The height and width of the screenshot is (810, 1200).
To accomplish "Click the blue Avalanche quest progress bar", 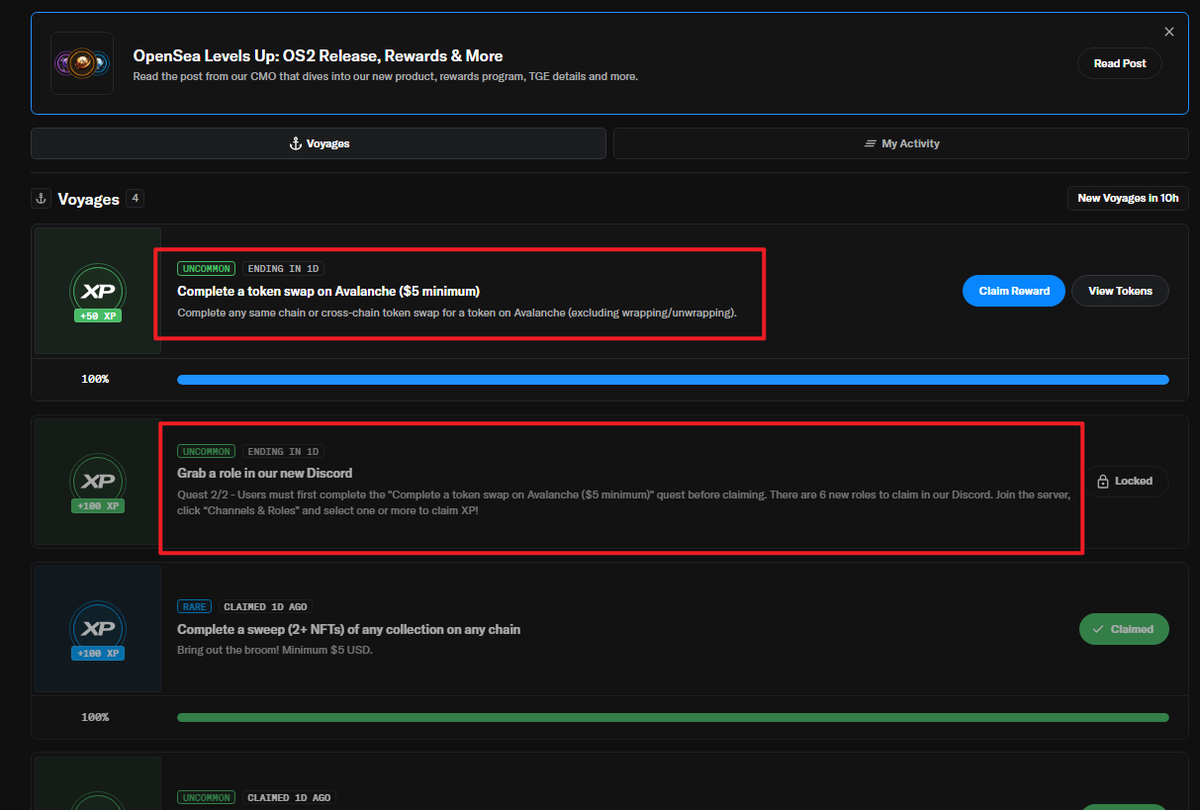I will 673,380.
